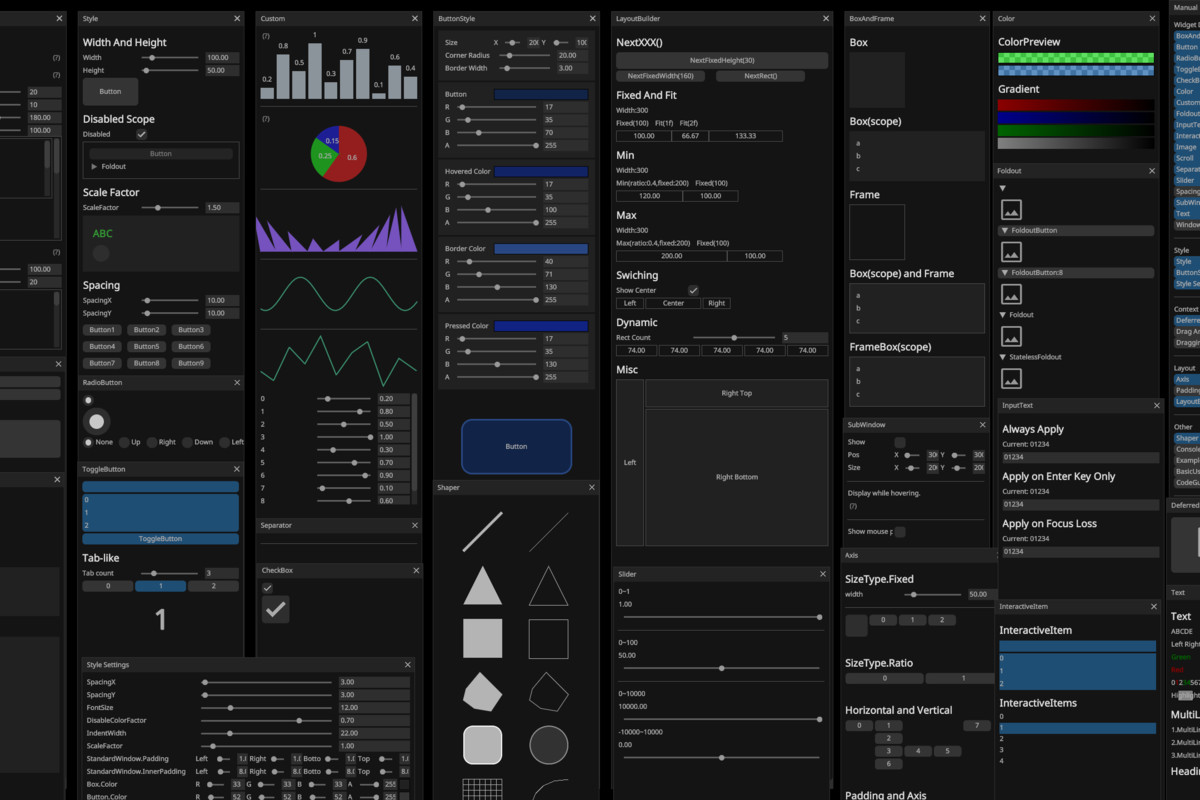Select the outlined triangle shape in Shaper
This screenshot has width=1200, height=800.
tap(548, 586)
